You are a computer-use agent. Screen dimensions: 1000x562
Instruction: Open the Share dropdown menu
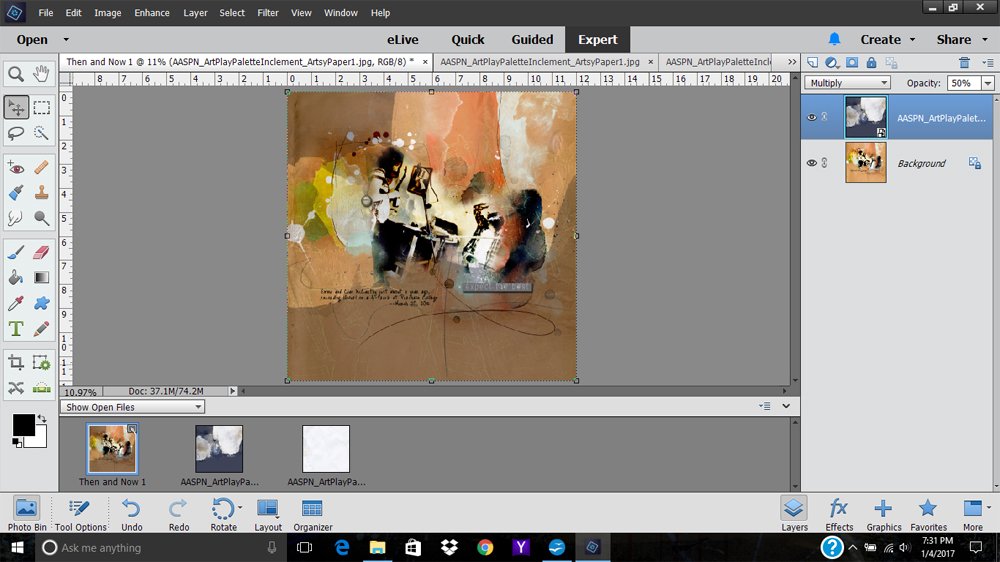pyautogui.click(x=962, y=40)
